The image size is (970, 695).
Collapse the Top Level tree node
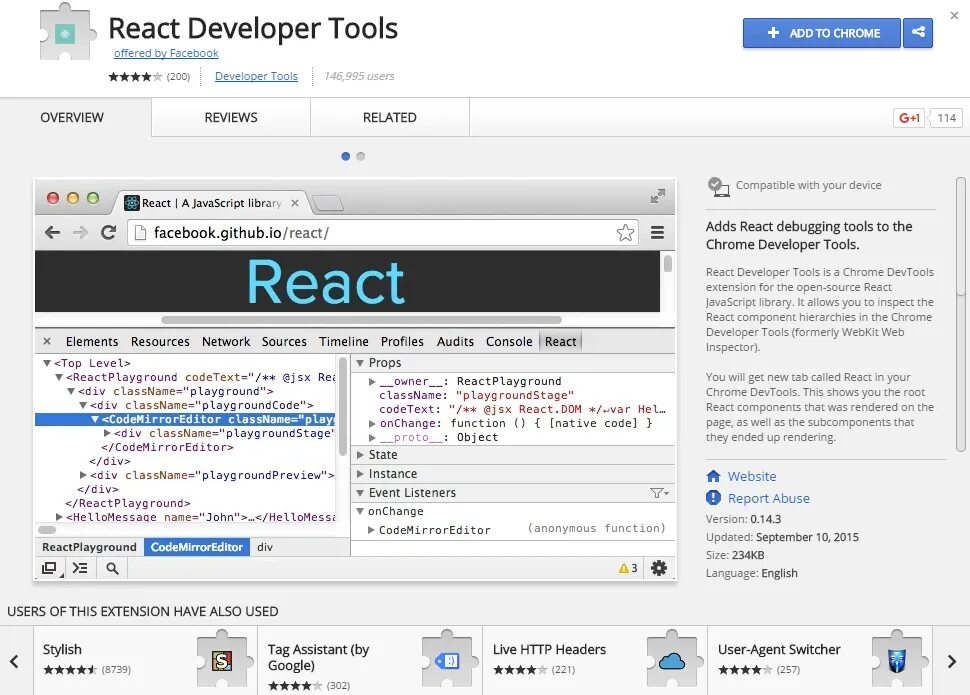(46, 363)
